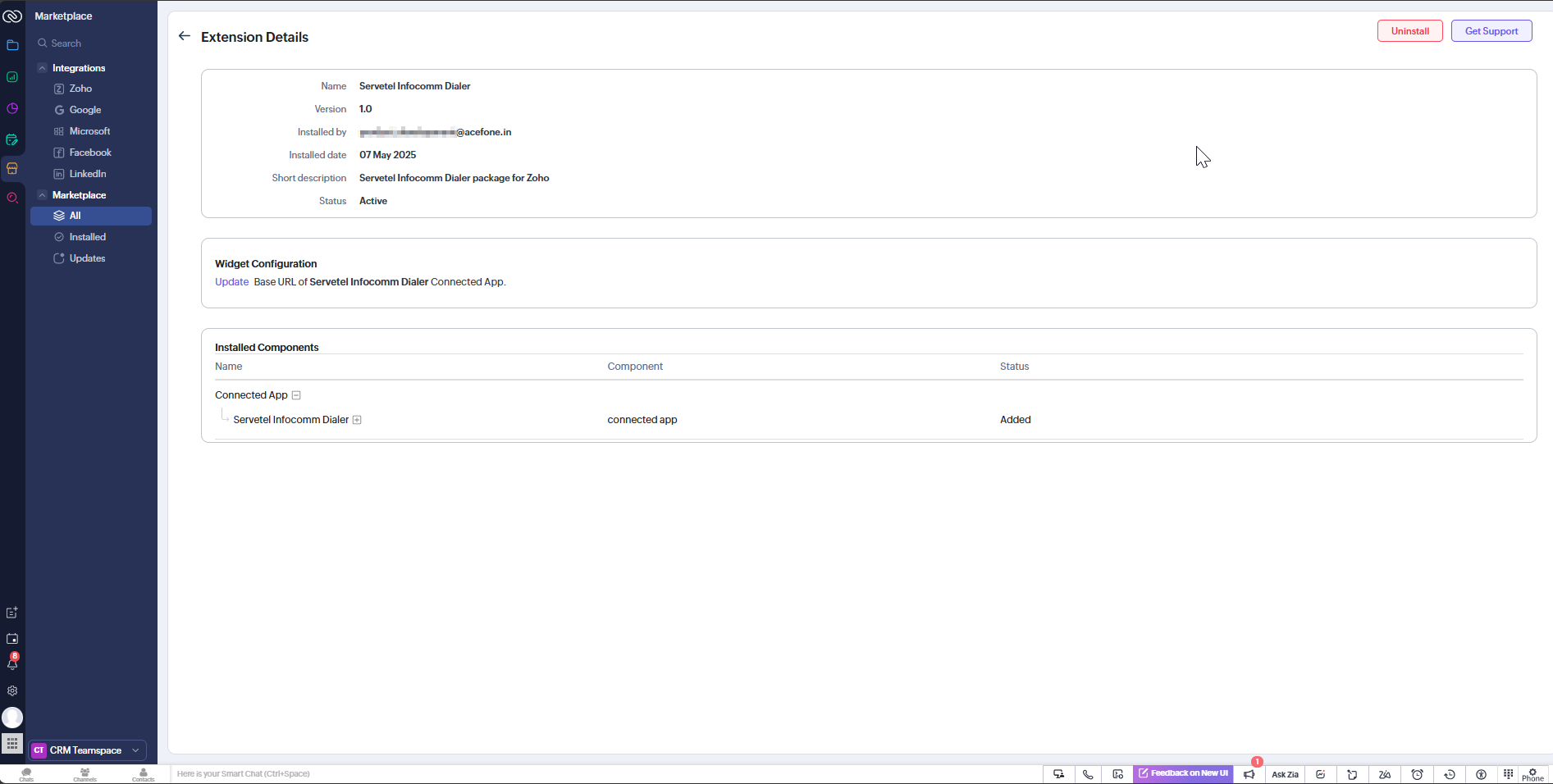Select Google under Integrations

[x=85, y=110]
